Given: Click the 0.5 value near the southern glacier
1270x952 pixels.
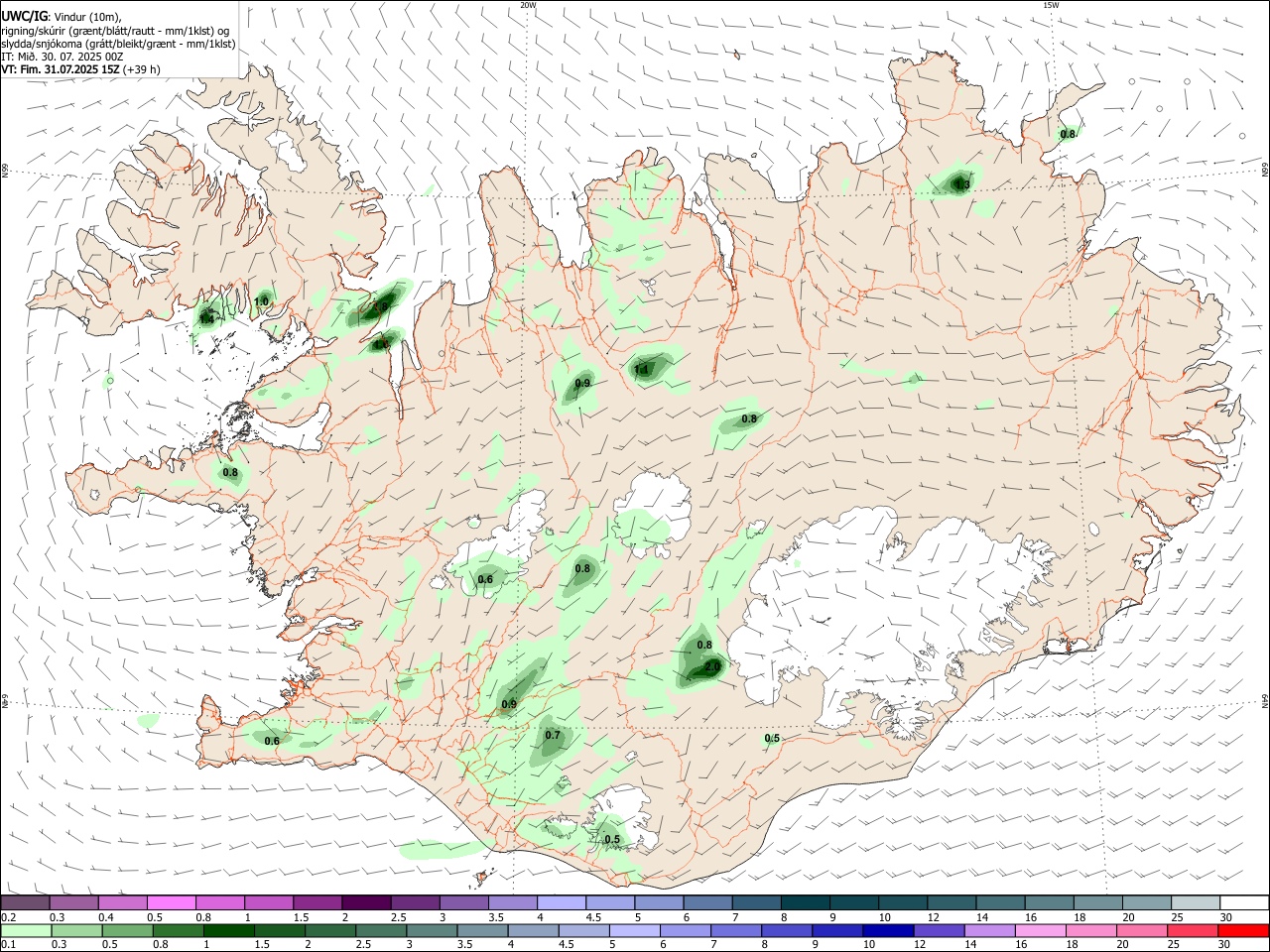Looking at the screenshot, I should click(612, 840).
